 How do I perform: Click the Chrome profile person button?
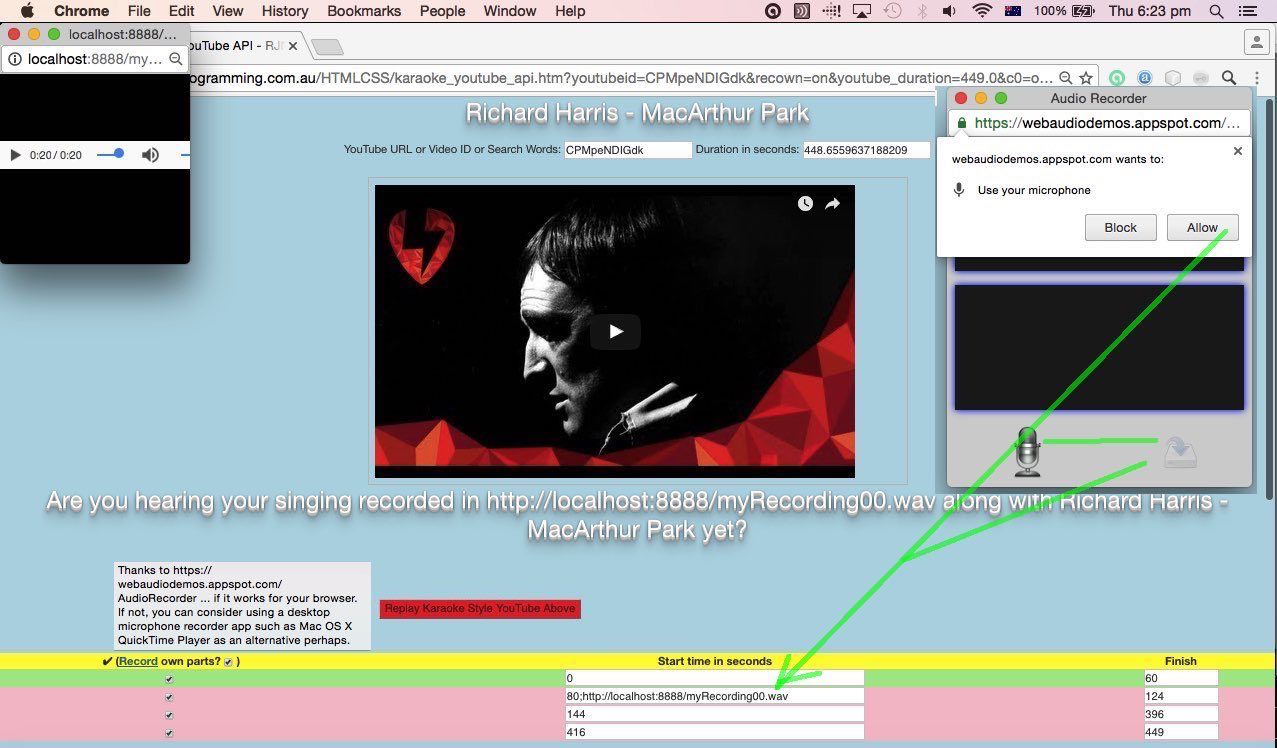1256,42
